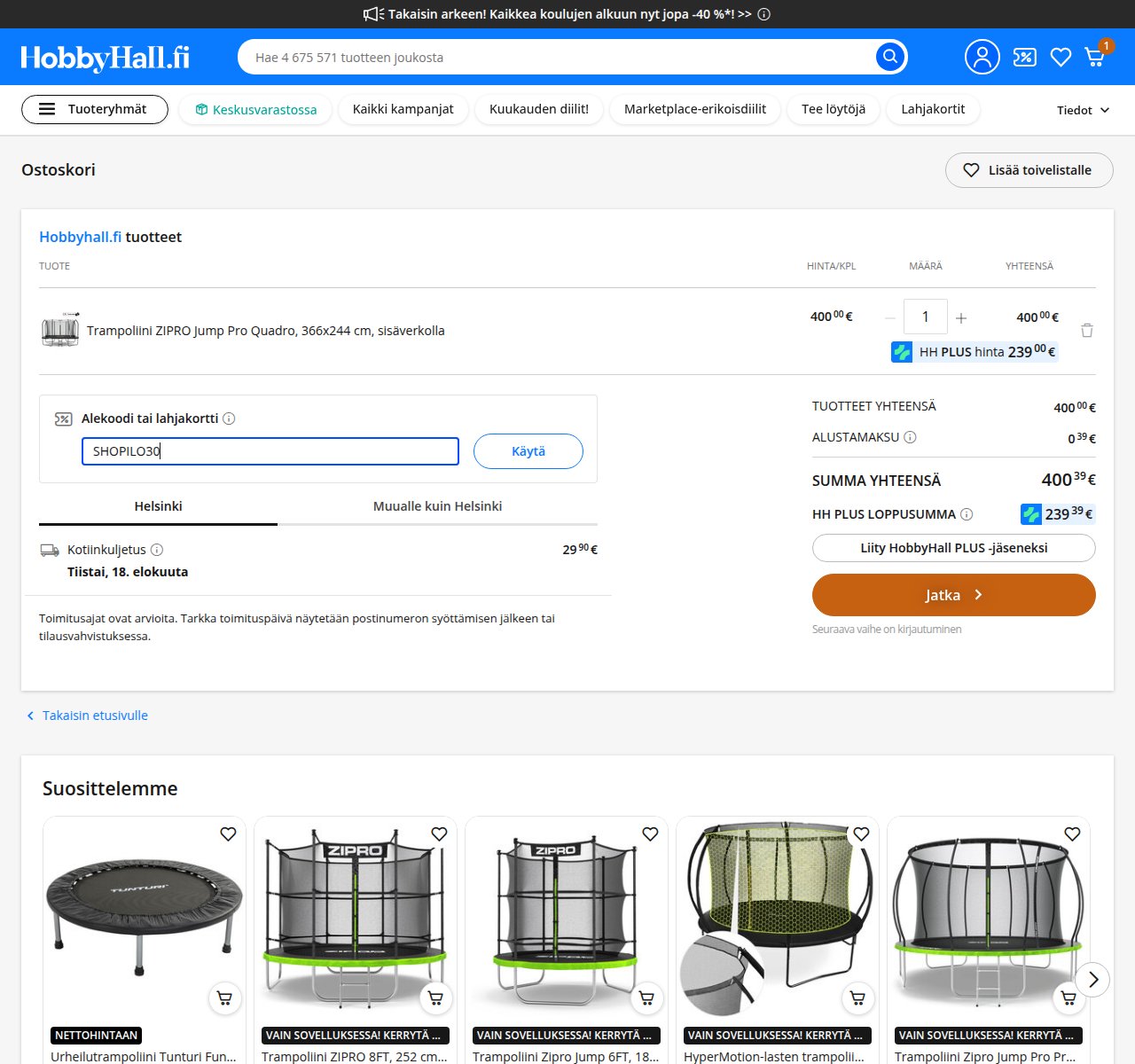1135x1064 pixels.
Task: Open the Tunturi trampoline product image
Action: click(144, 919)
